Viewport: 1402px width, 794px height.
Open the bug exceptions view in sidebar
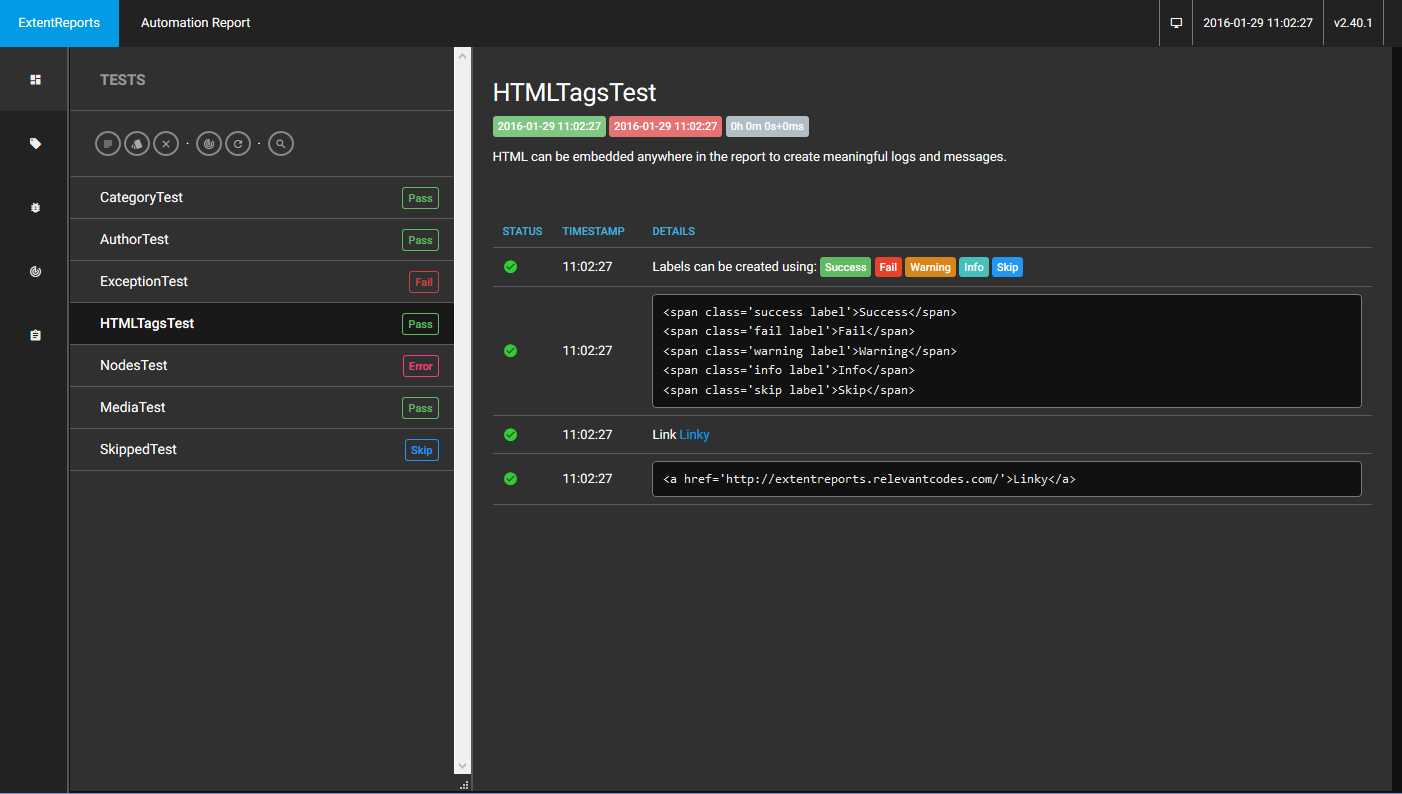tap(35, 208)
